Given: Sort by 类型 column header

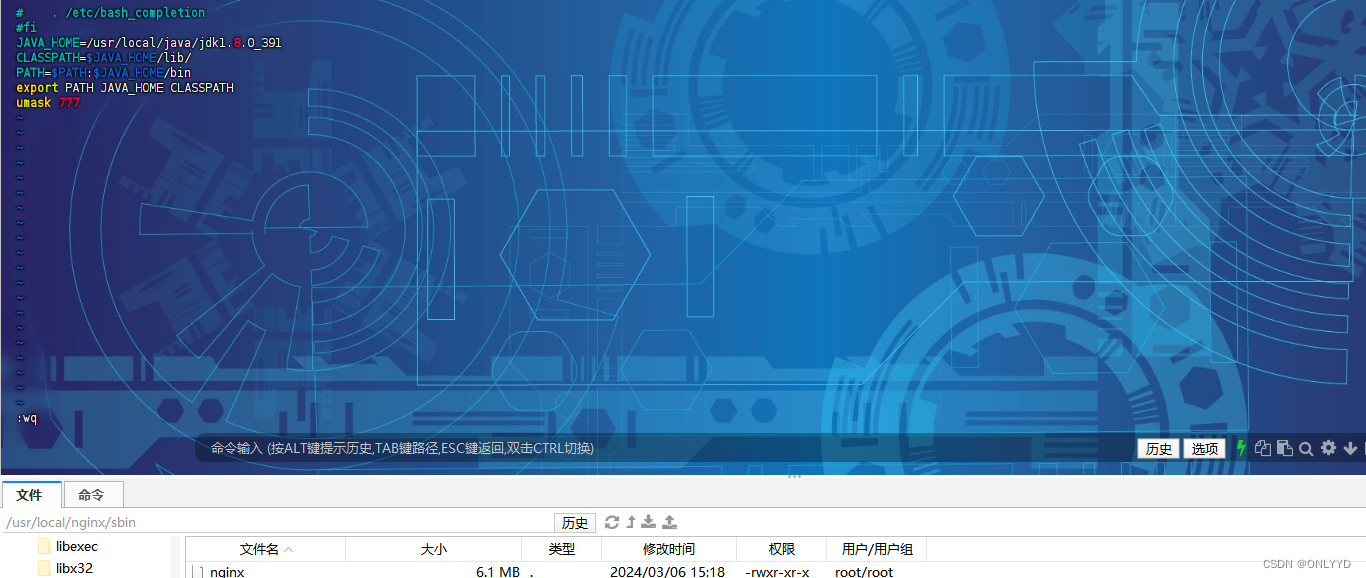Looking at the screenshot, I should tap(562, 549).
